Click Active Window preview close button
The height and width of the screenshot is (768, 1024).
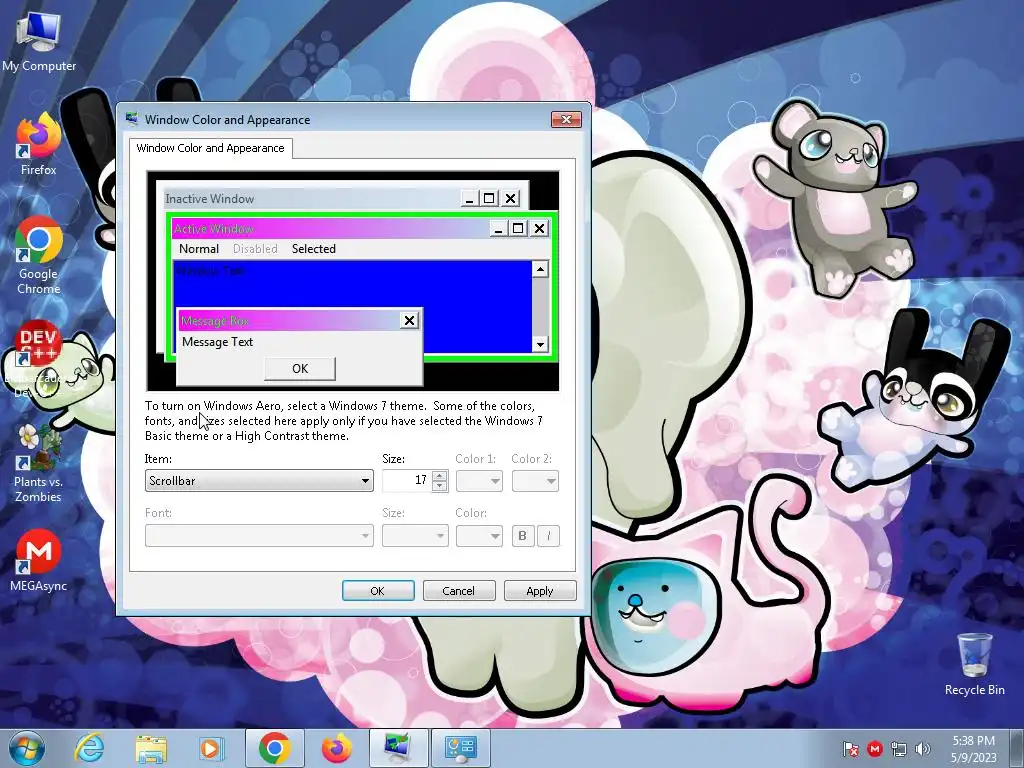coord(539,229)
